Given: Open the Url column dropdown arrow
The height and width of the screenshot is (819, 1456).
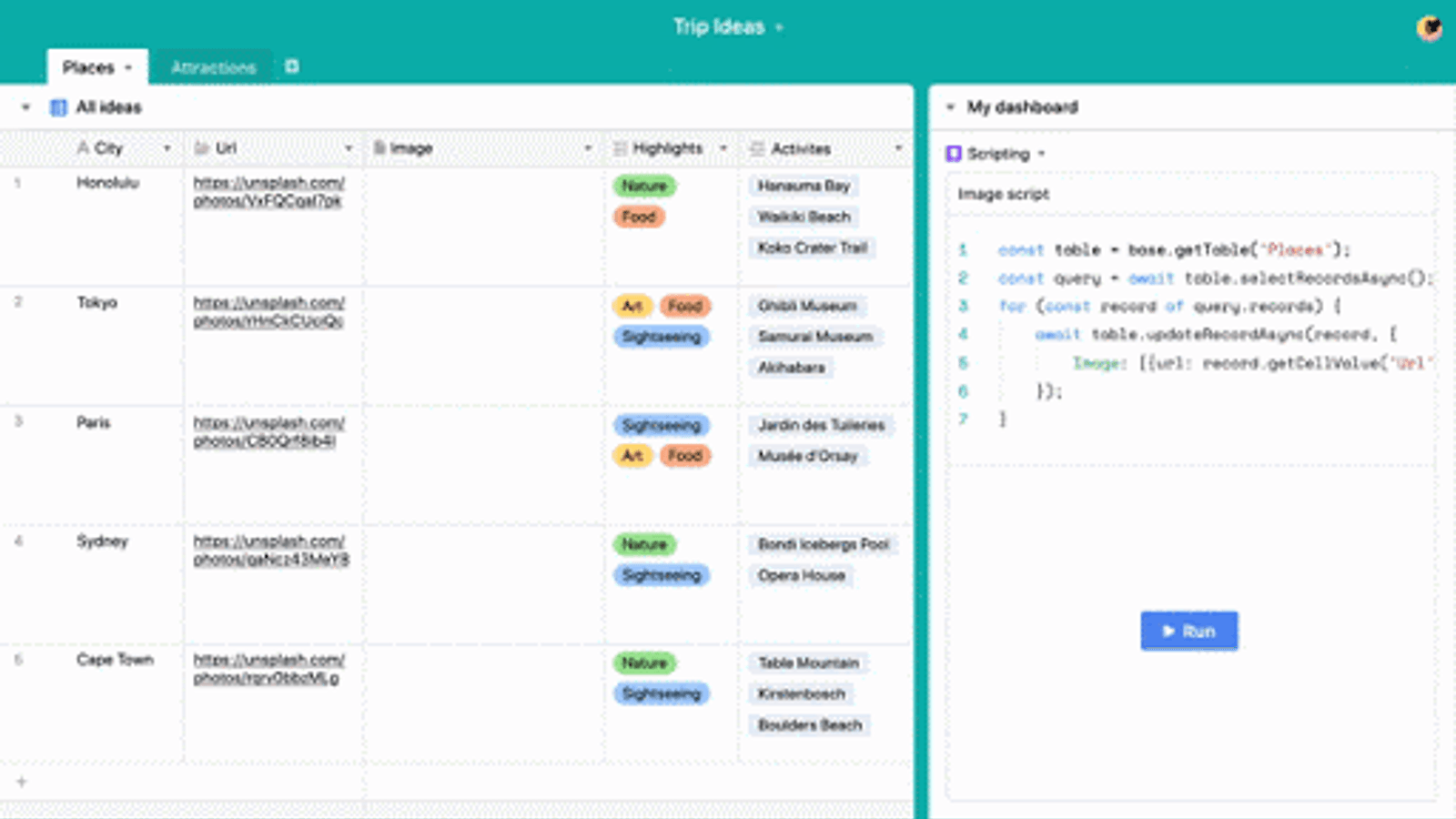Looking at the screenshot, I should 348,148.
